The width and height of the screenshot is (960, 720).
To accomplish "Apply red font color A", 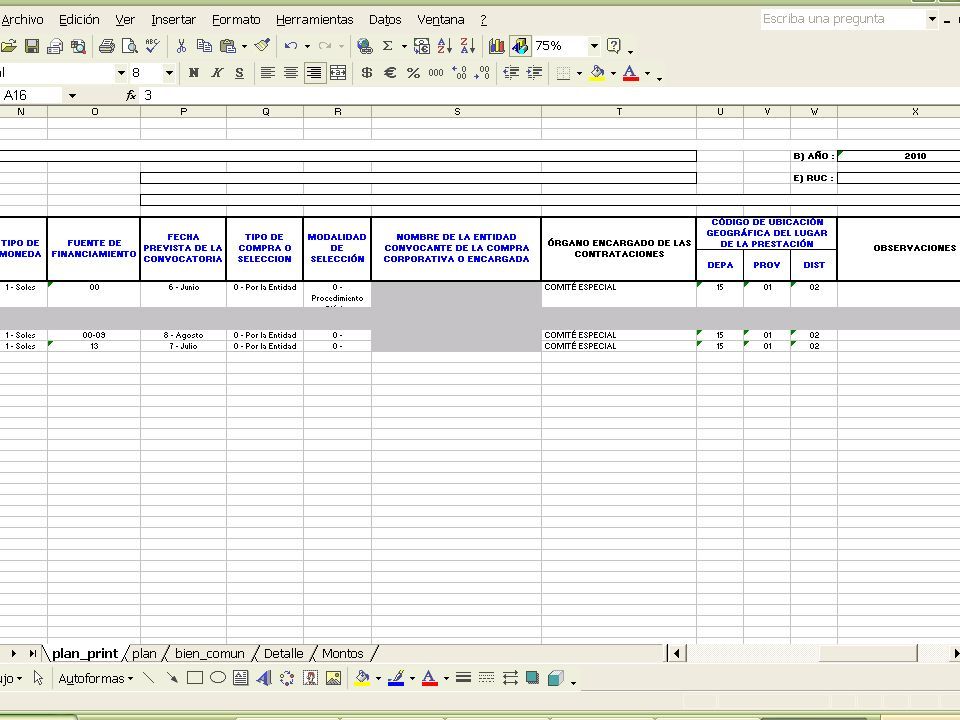I will click(631, 73).
